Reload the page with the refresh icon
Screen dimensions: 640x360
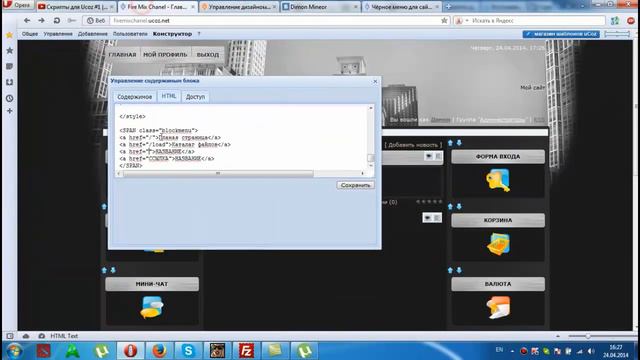(x=57, y=20)
